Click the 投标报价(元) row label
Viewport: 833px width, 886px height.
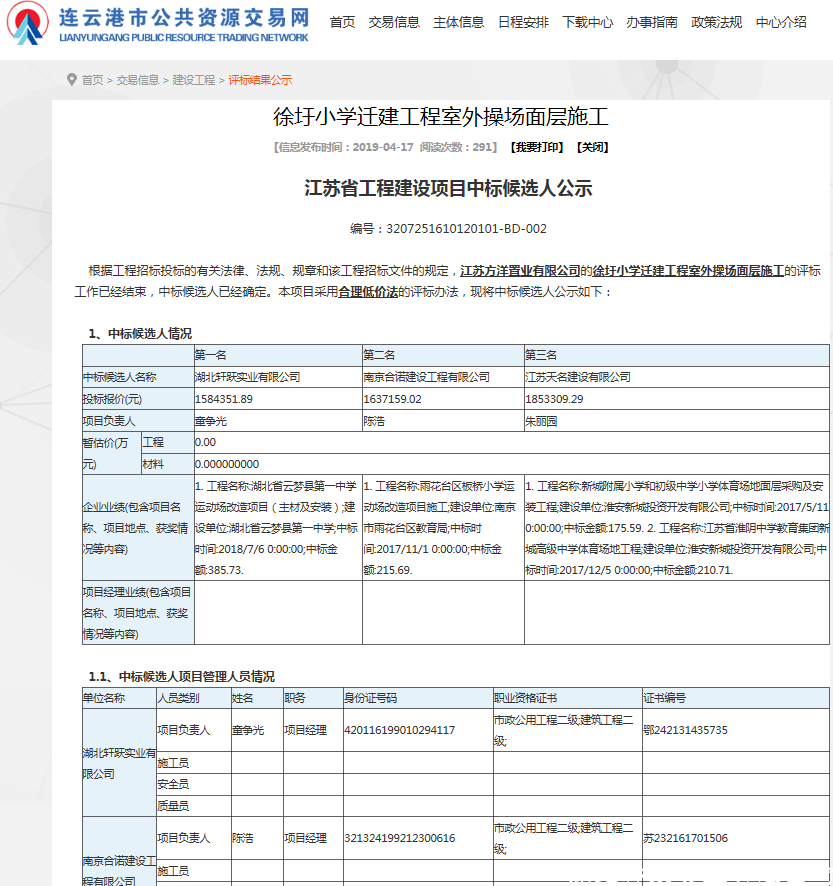(112, 399)
